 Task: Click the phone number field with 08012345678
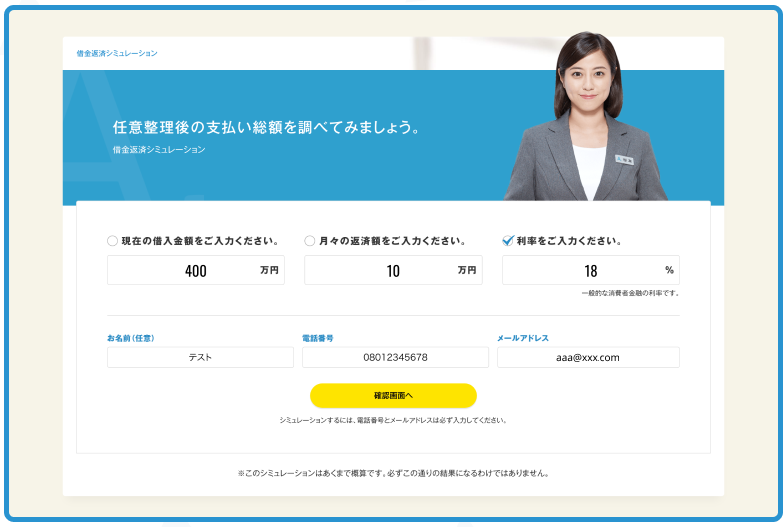point(394,357)
